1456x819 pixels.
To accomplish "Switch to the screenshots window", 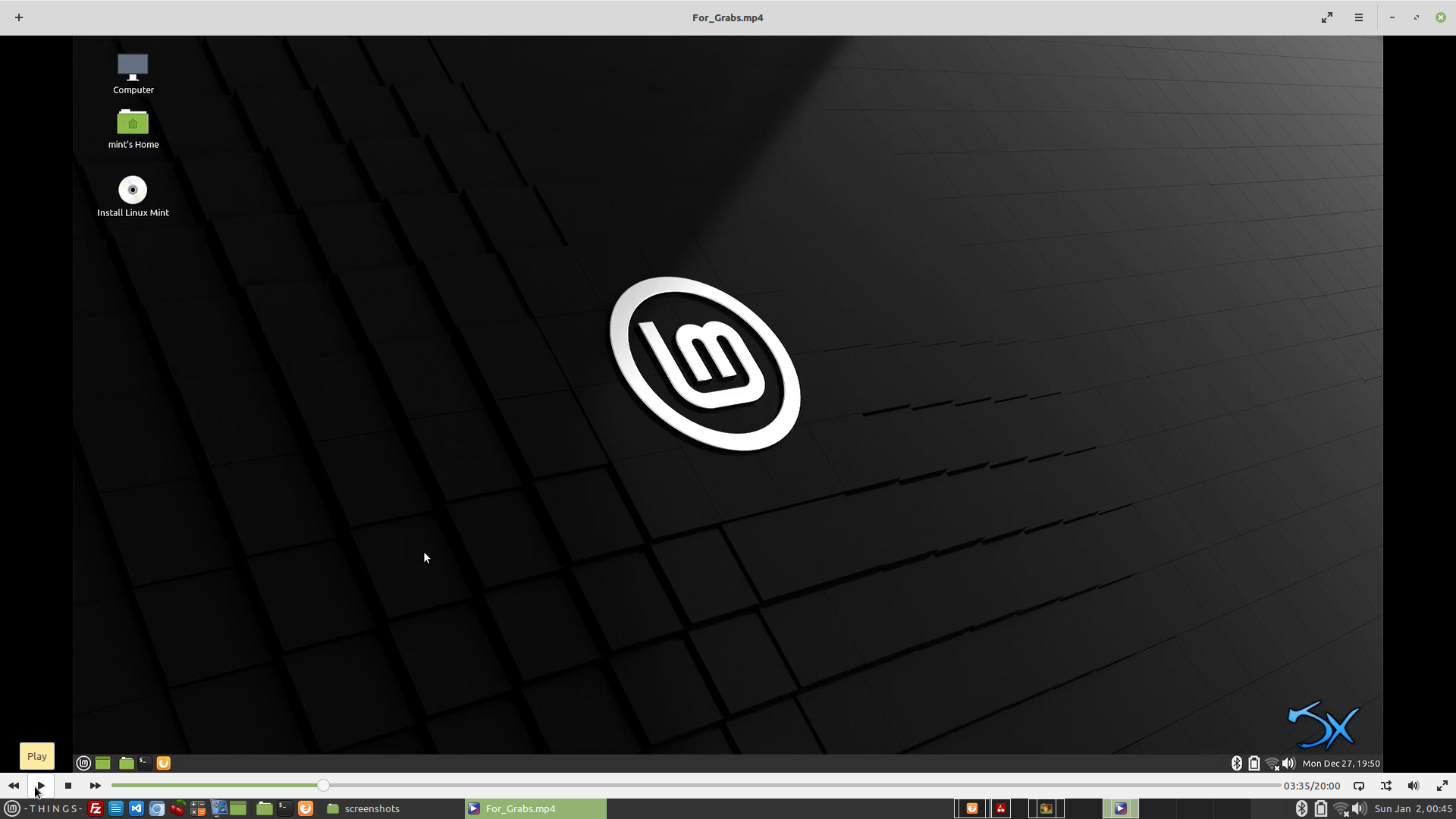I will pyautogui.click(x=364, y=808).
